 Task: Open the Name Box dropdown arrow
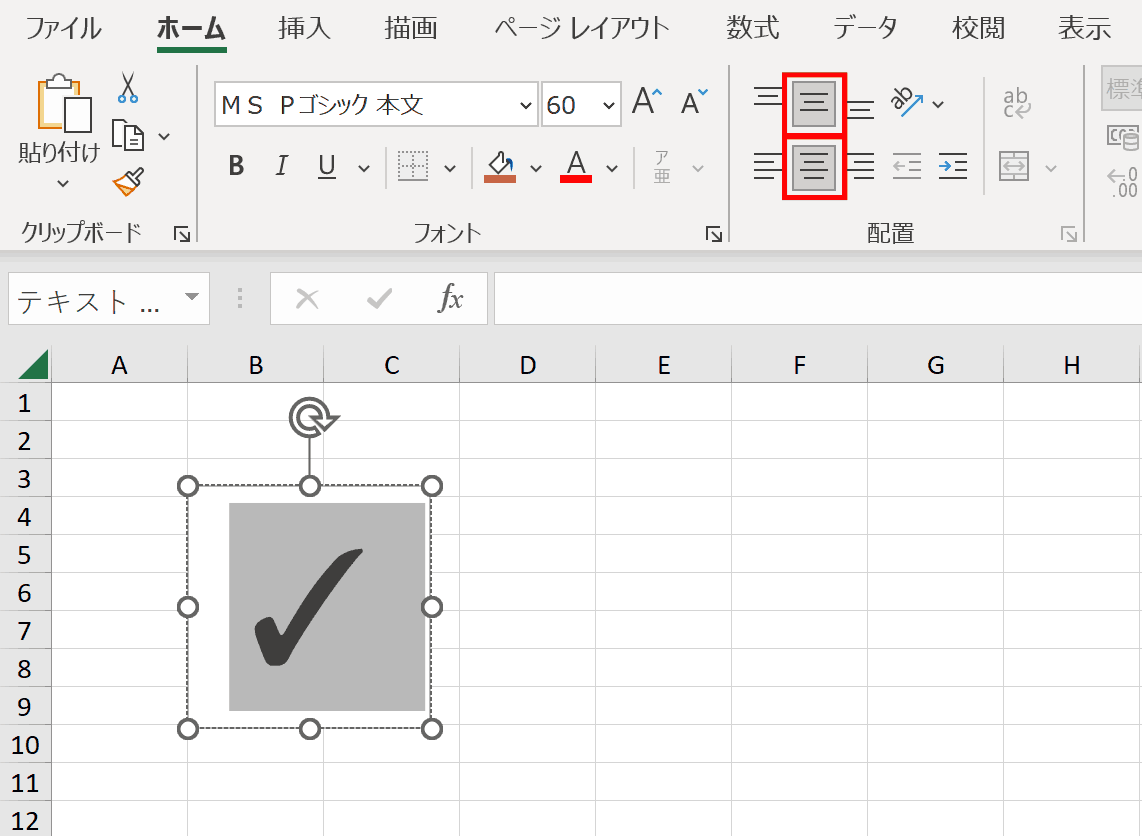(192, 297)
